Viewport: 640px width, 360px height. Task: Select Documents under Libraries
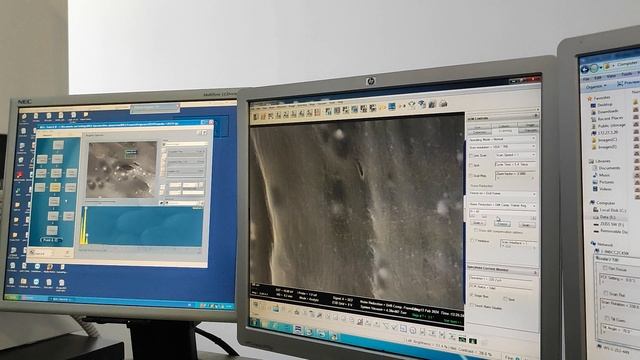coord(606,168)
